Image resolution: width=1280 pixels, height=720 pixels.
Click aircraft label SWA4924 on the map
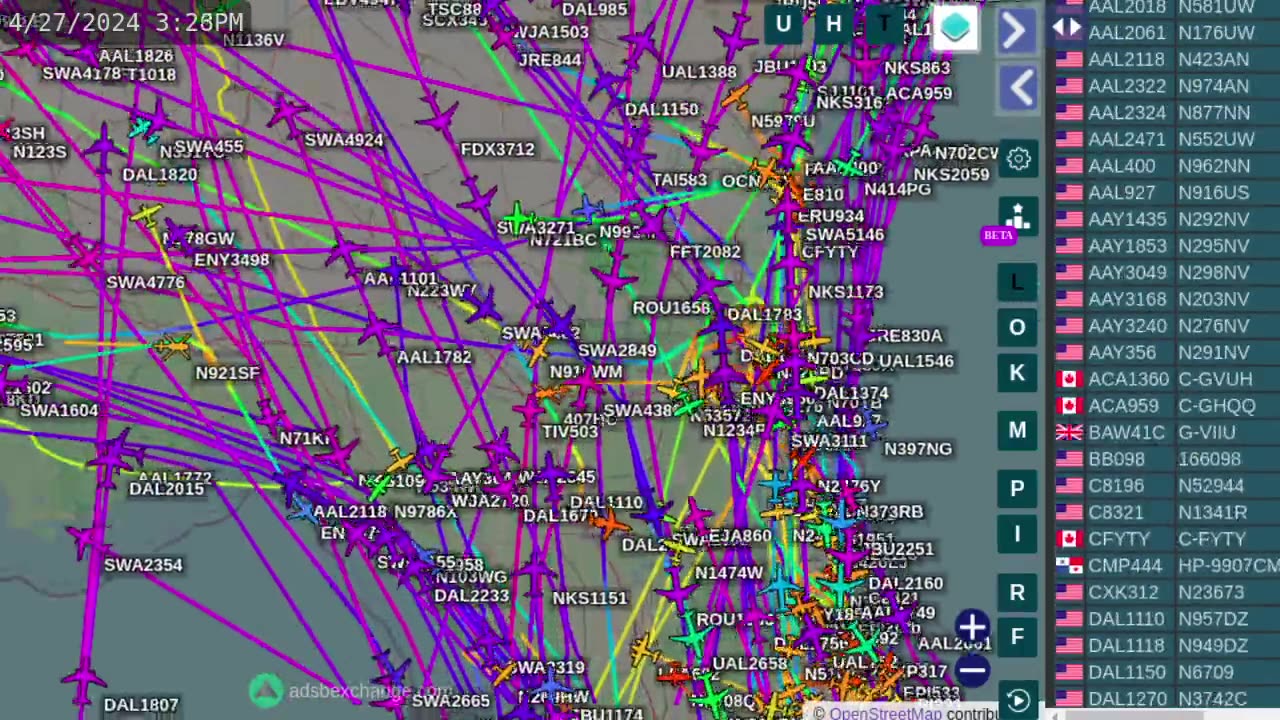point(344,140)
